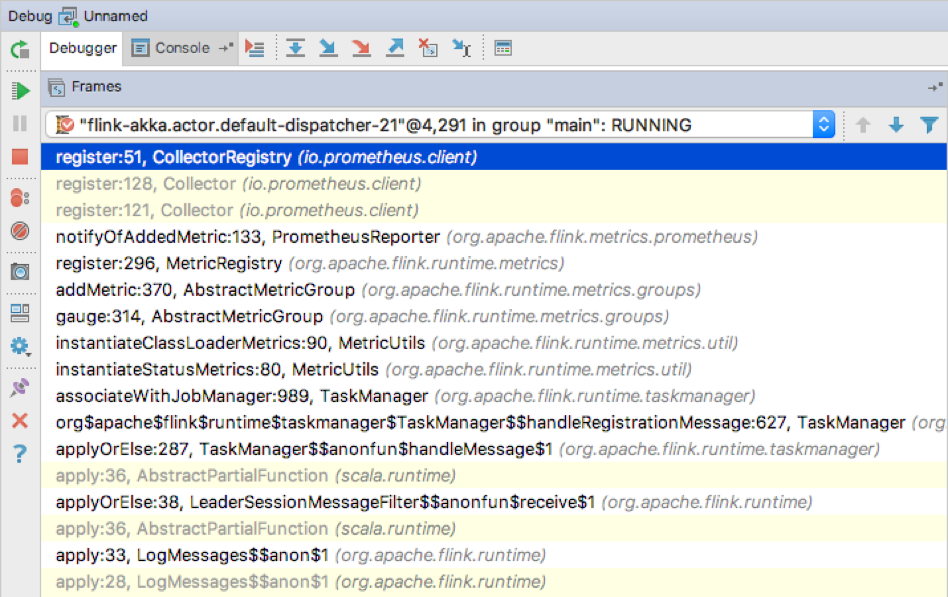The height and width of the screenshot is (597, 948).
Task: Toggle Mute Breakpoints
Action: pyautogui.click(x=20, y=232)
